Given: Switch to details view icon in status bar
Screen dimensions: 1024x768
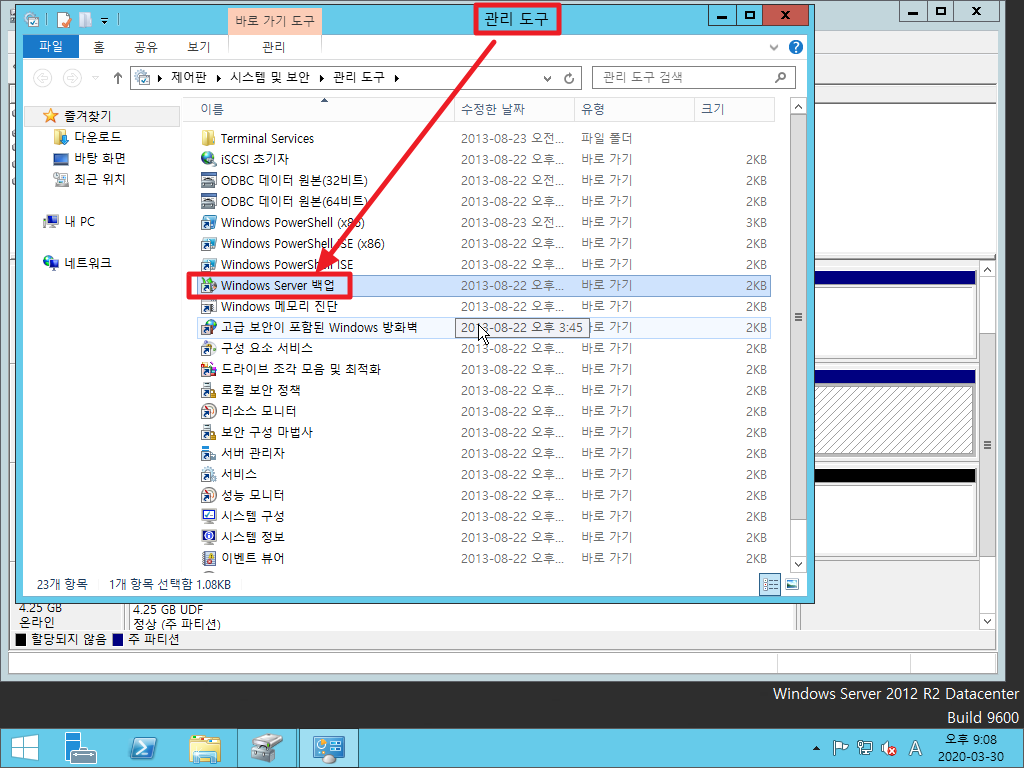Looking at the screenshot, I should tap(770, 584).
